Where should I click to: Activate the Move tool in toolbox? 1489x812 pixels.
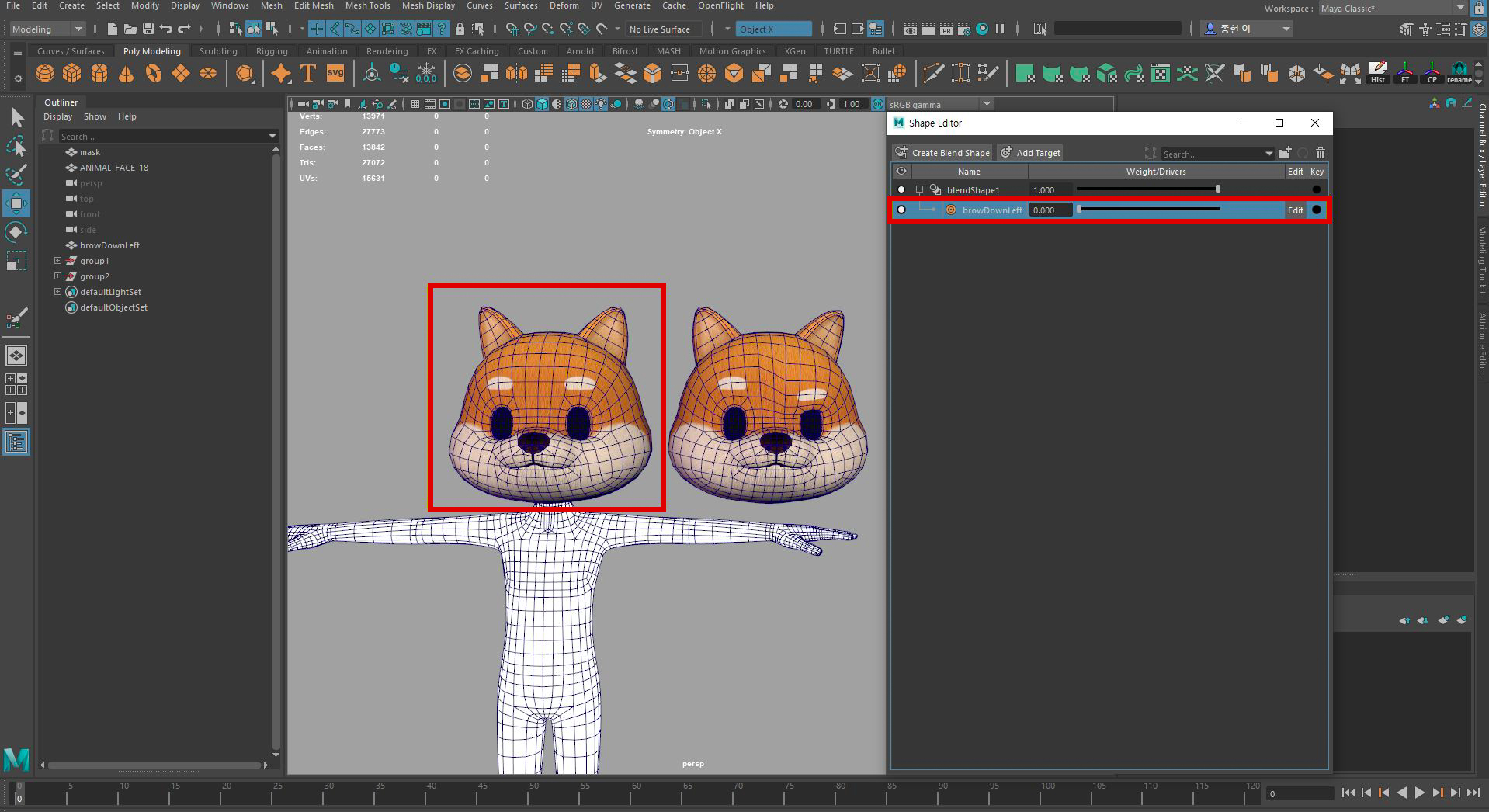pyautogui.click(x=16, y=203)
